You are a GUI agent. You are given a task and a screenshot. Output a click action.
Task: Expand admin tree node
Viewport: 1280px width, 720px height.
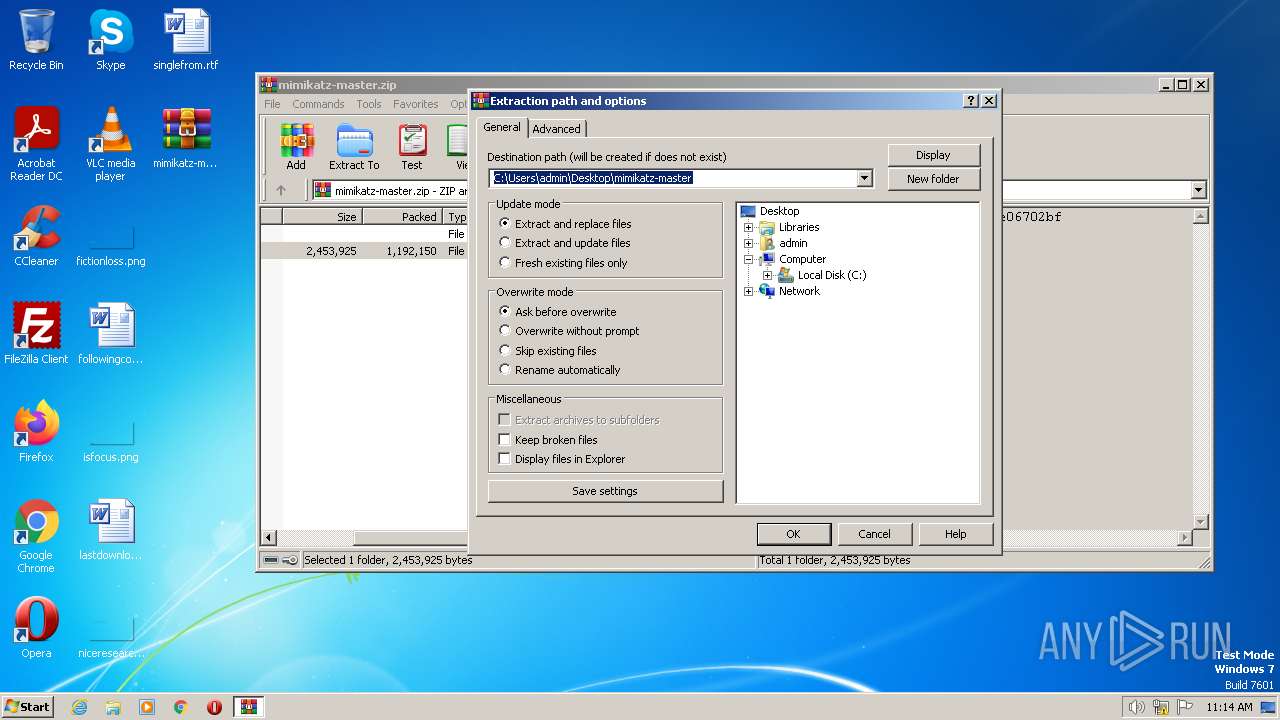coord(748,243)
